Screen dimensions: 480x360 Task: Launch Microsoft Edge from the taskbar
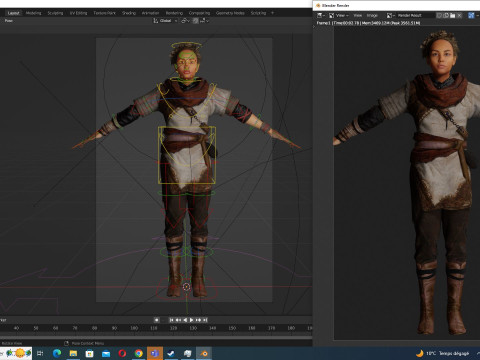(57, 353)
